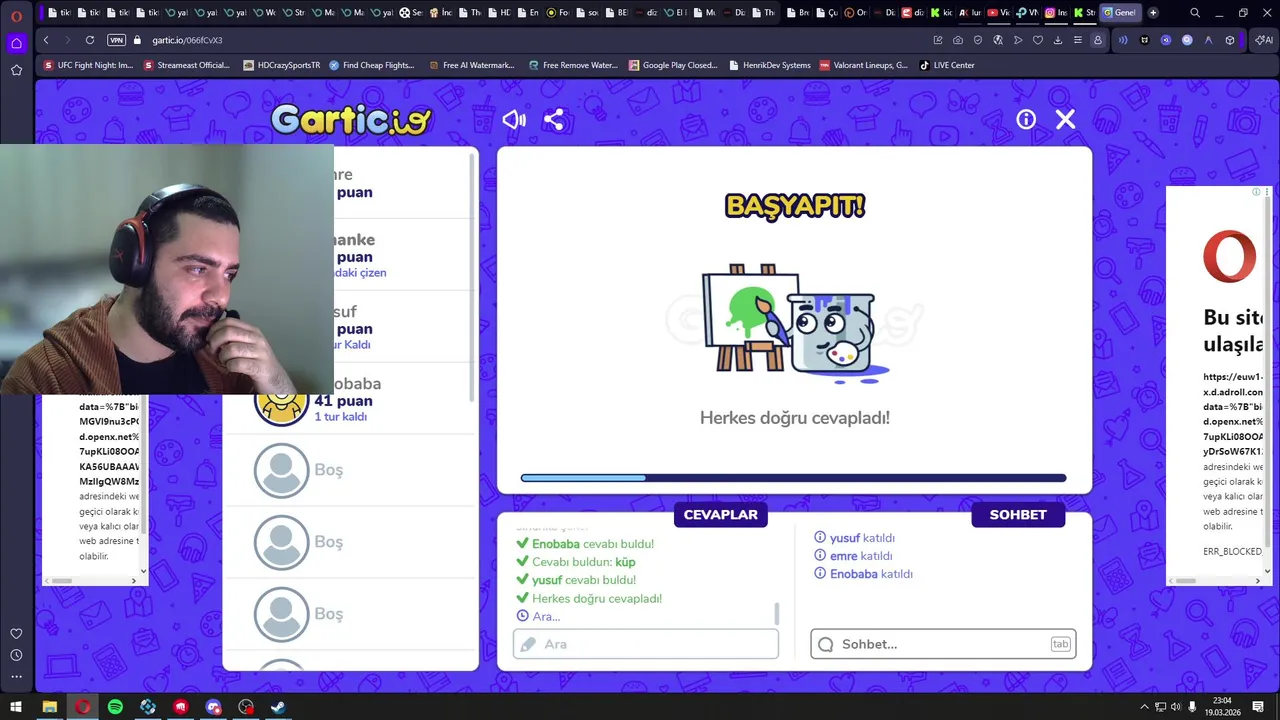
Task: Show hidden system tray icons
Action: click(x=1144, y=707)
